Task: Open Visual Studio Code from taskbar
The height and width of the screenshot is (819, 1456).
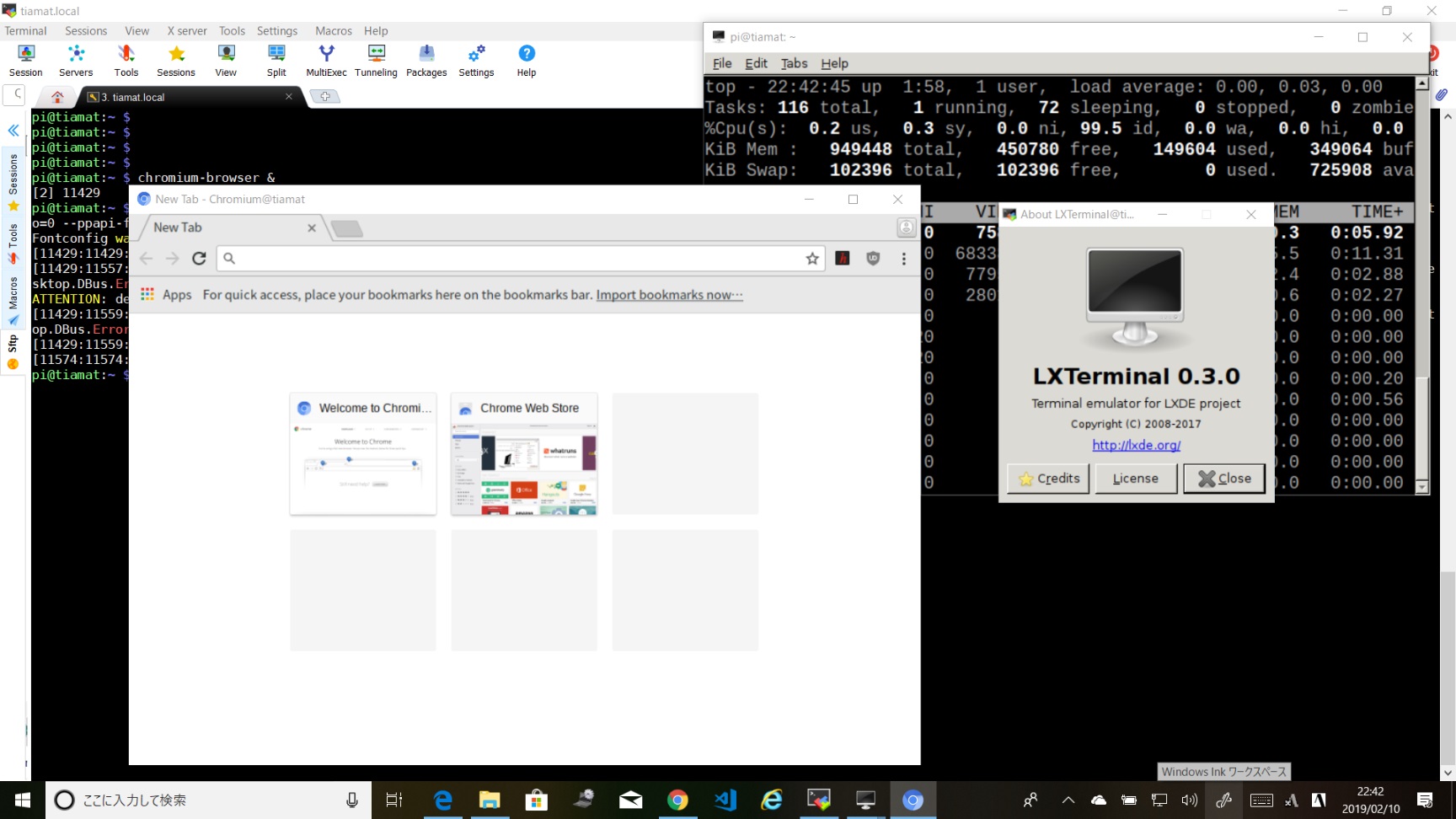Action: click(x=725, y=800)
